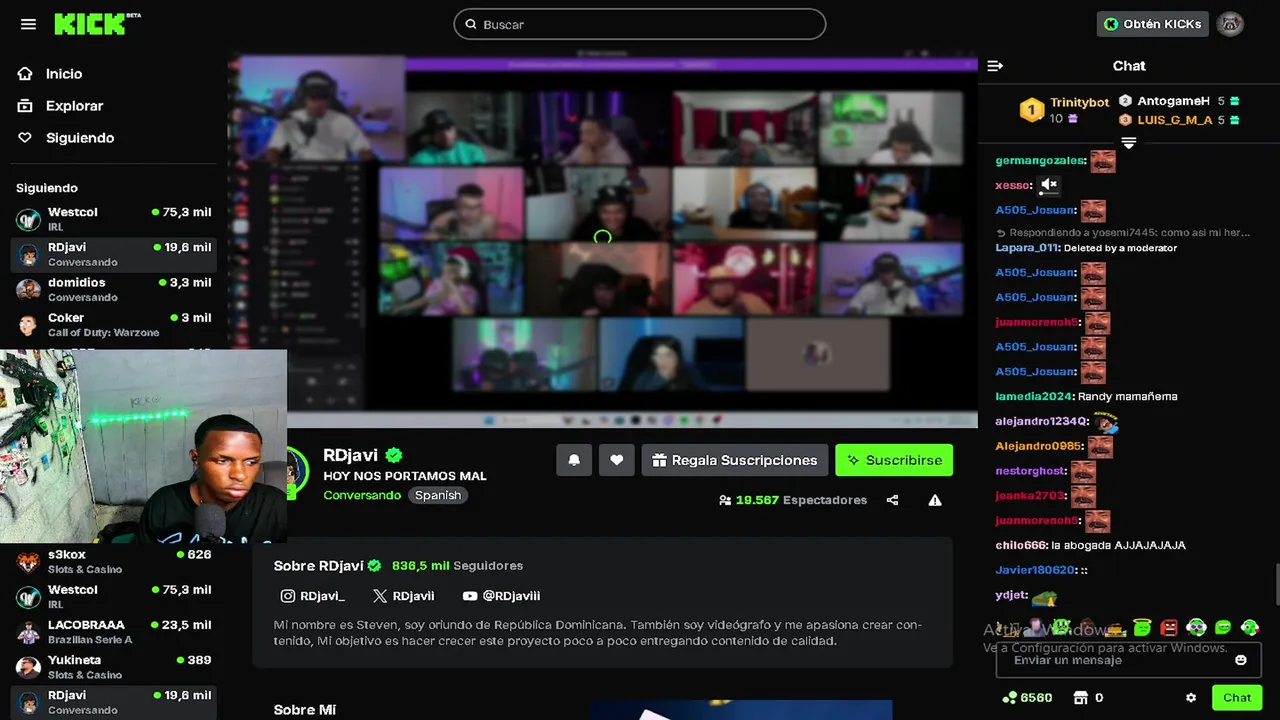The image size is (1280, 720).
Task: Click Trinitybot top gifter entry
Action: pos(1064,110)
